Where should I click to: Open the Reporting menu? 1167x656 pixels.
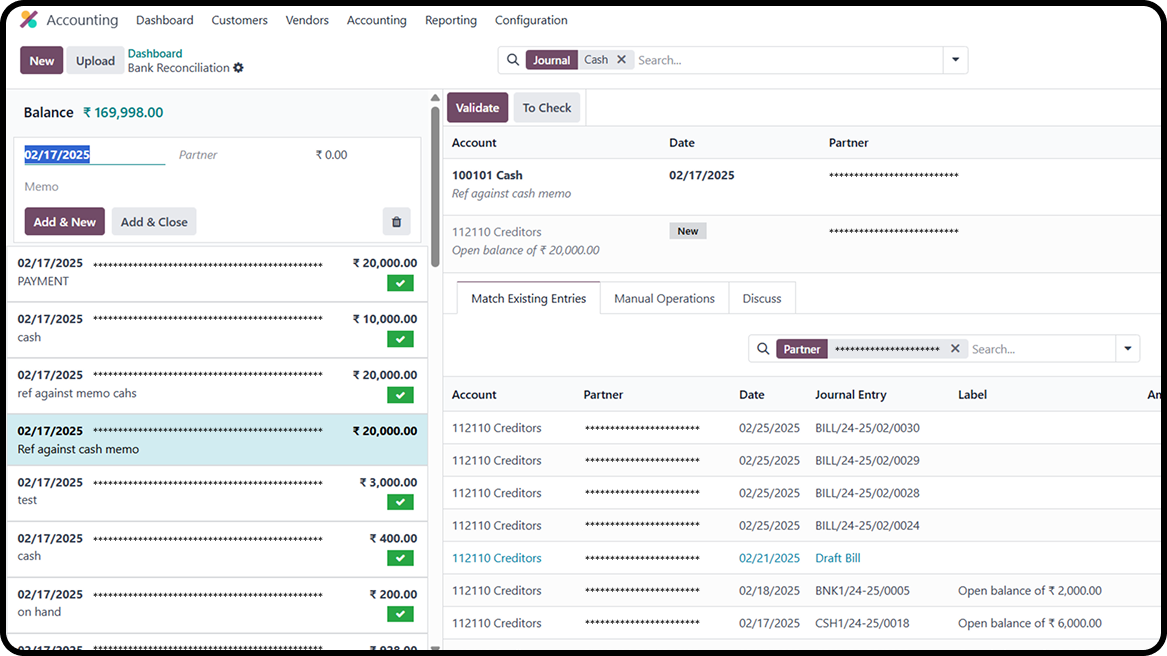(450, 19)
